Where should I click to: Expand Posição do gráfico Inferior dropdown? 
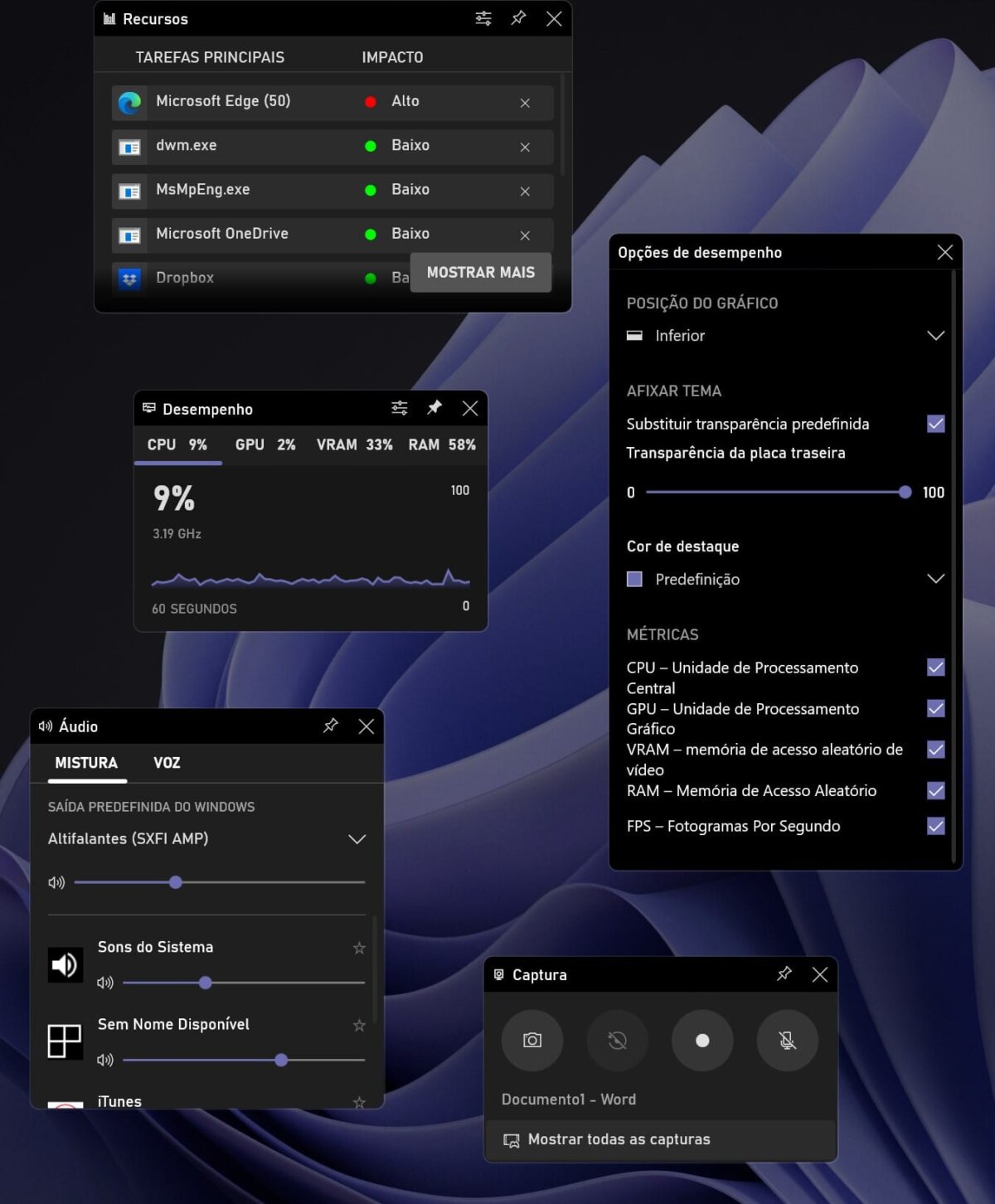[786, 336]
